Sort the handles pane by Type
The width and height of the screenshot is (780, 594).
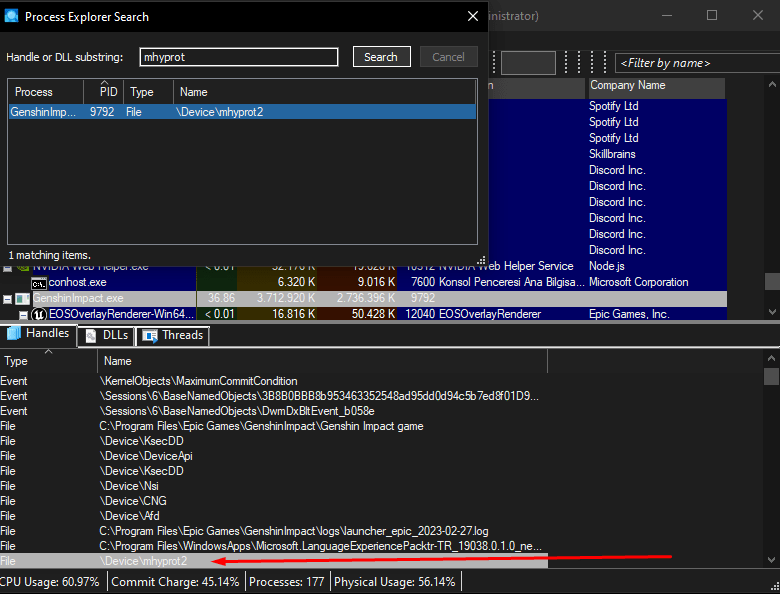(48, 361)
